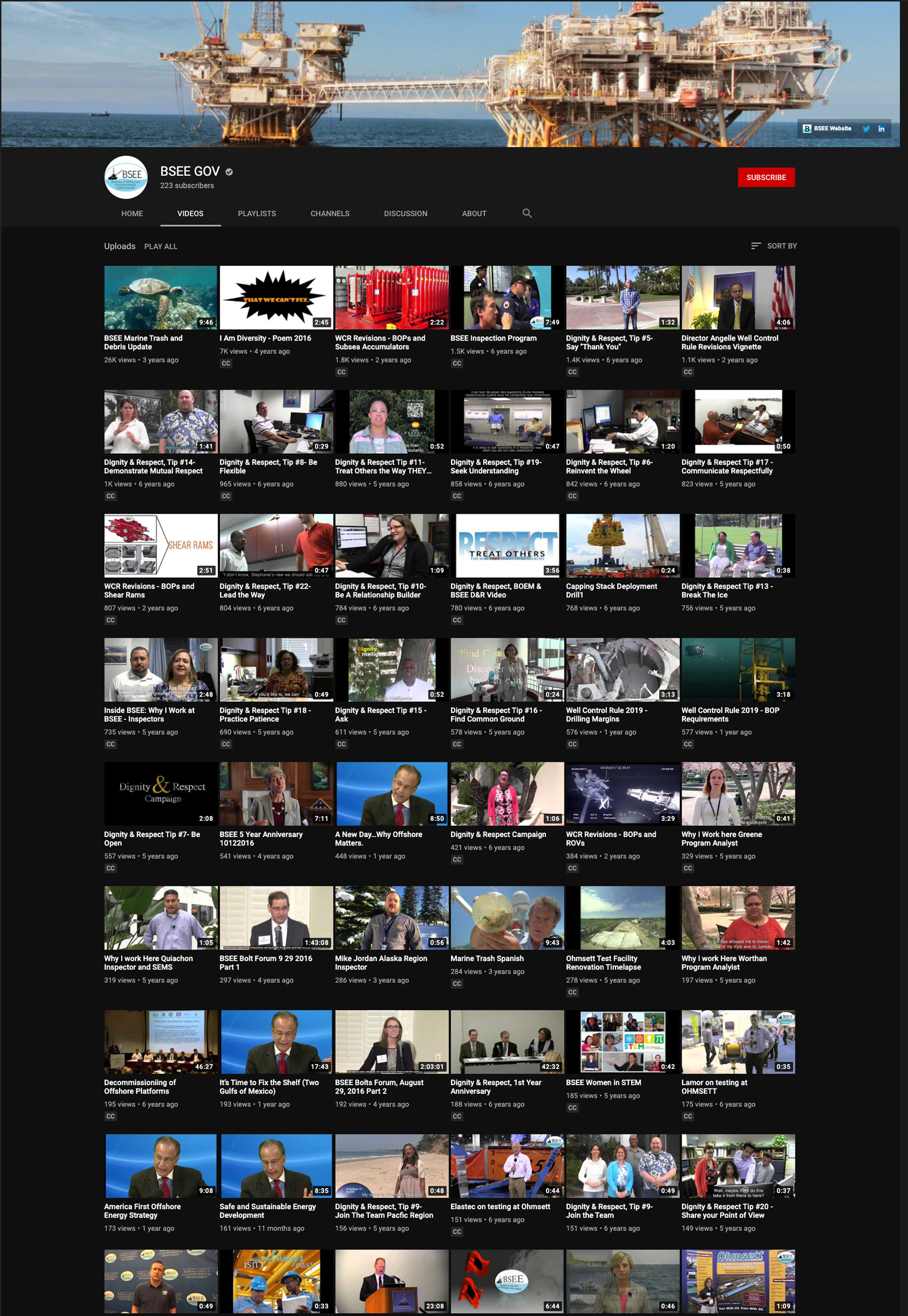Subscribe to BSEE GOV channel

(x=766, y=177)
